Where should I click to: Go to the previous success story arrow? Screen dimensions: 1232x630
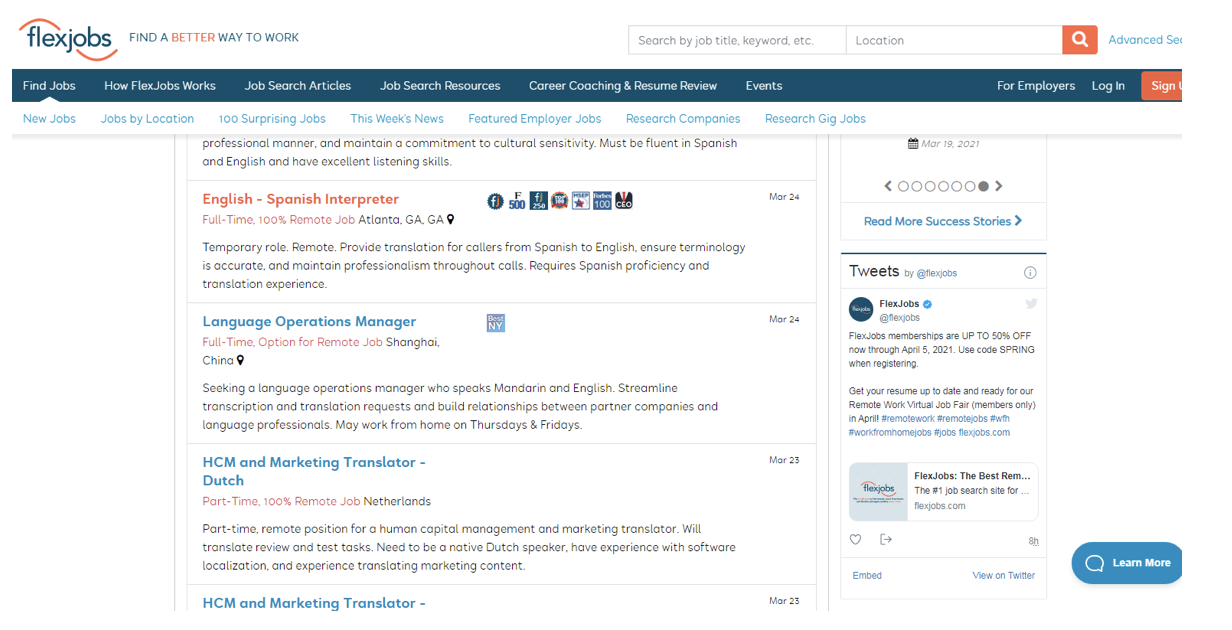click(x=888, y=186)
